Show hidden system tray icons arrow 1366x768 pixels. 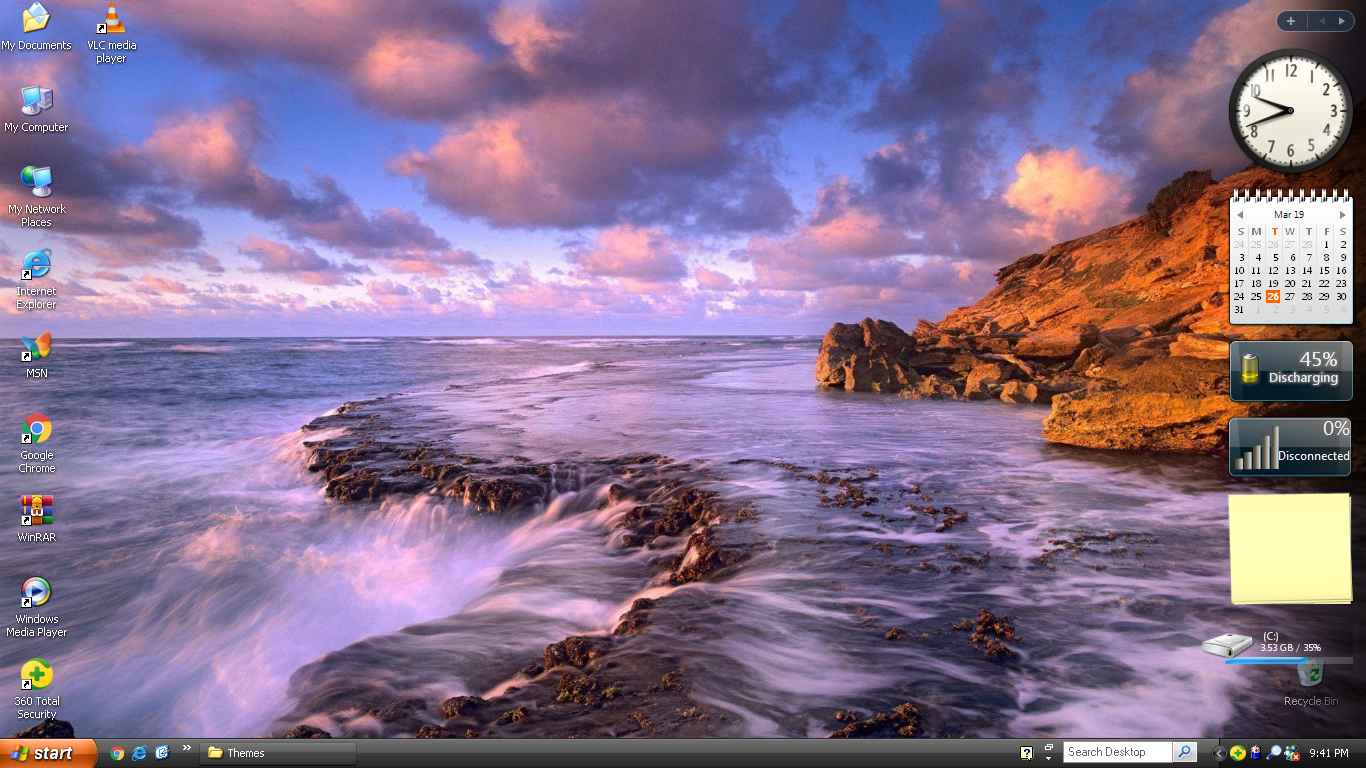click(1219, 753)
